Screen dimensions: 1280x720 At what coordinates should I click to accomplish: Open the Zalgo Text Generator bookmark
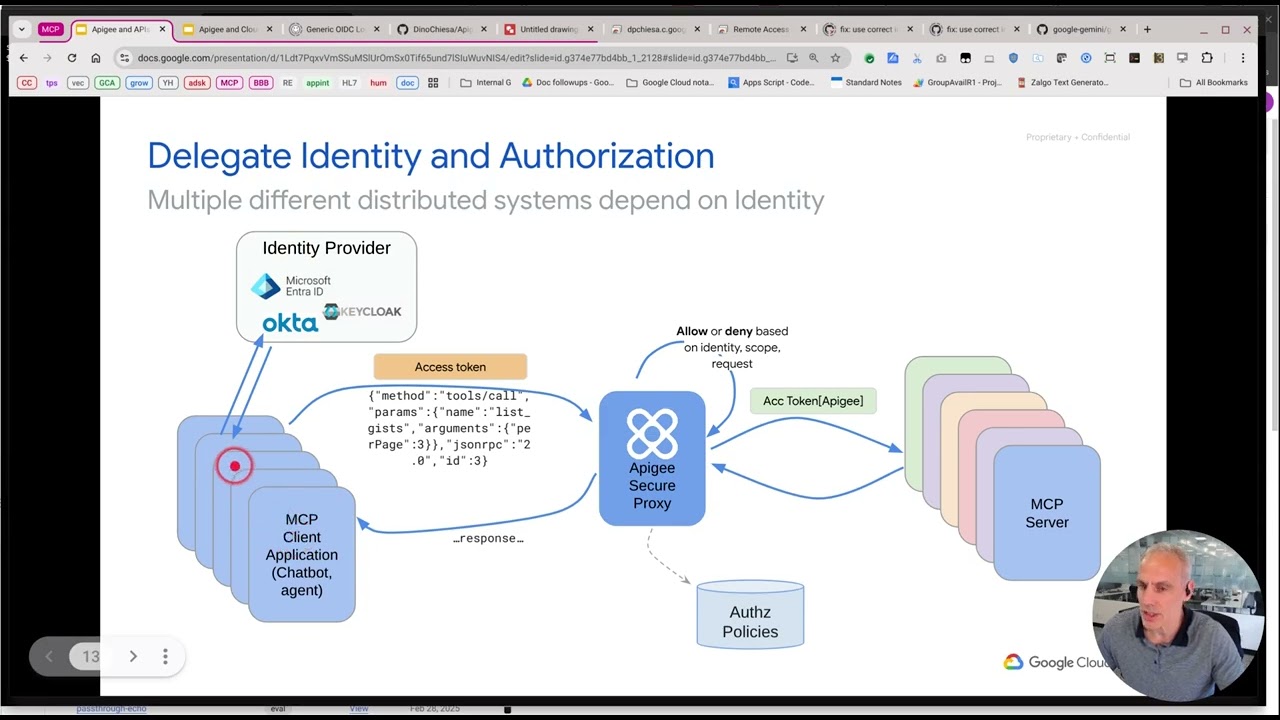click(x=1062, y=83)
